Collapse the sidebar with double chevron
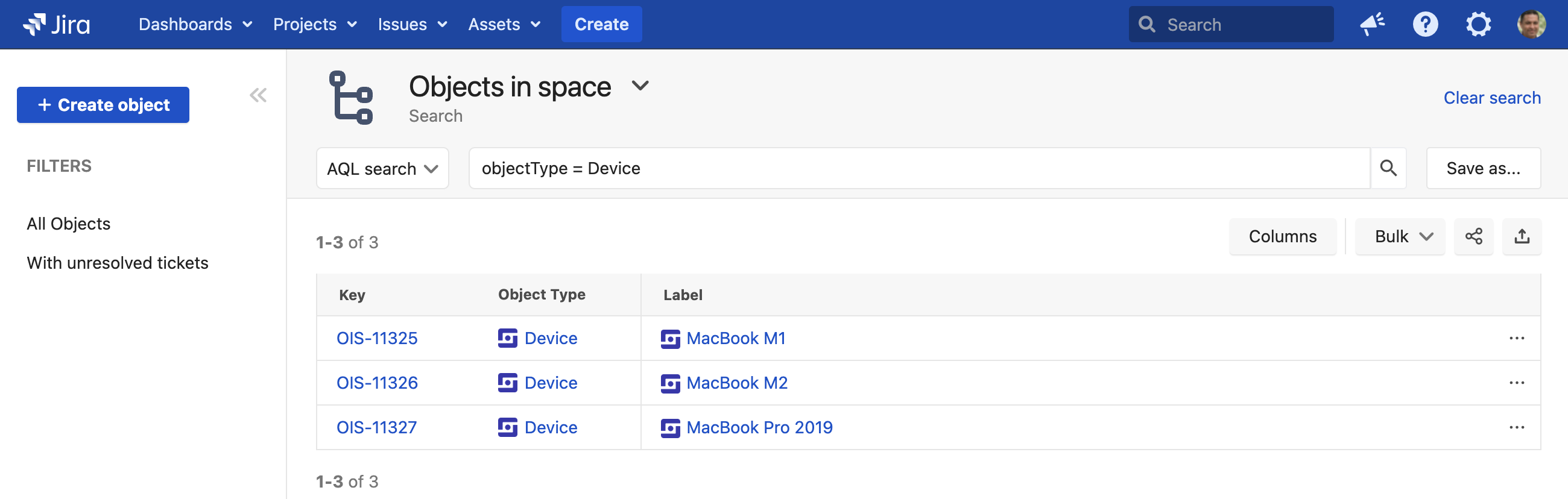1568x499 pixels. point(258,96)
